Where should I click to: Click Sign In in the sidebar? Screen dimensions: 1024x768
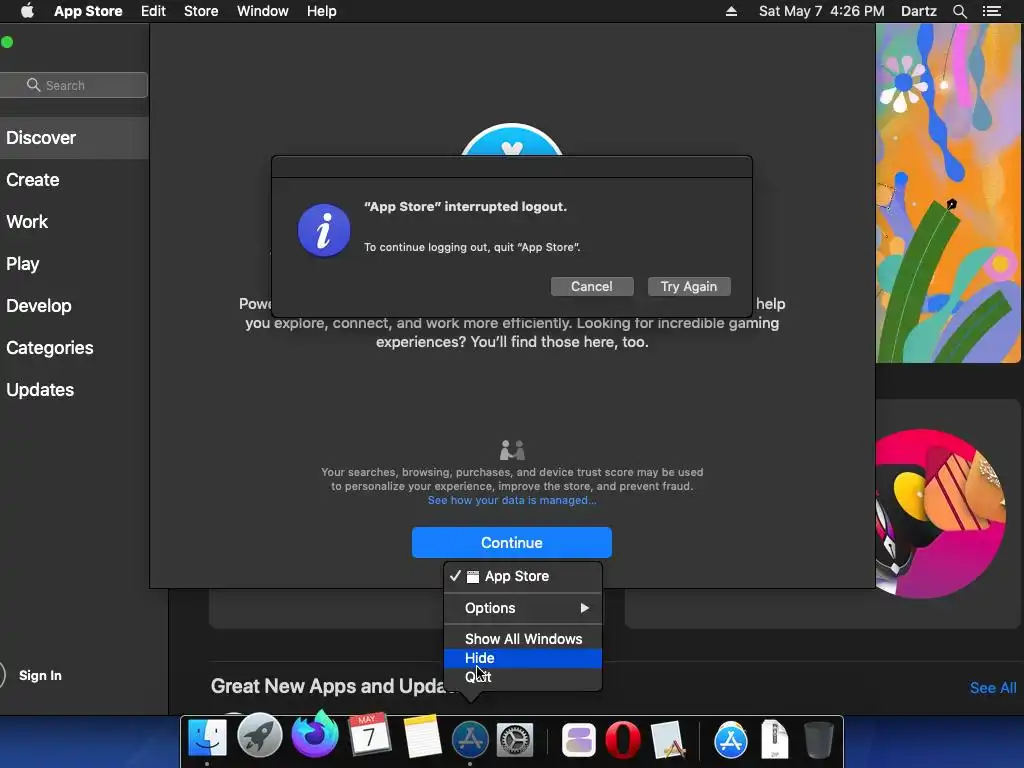coord(40,675)
